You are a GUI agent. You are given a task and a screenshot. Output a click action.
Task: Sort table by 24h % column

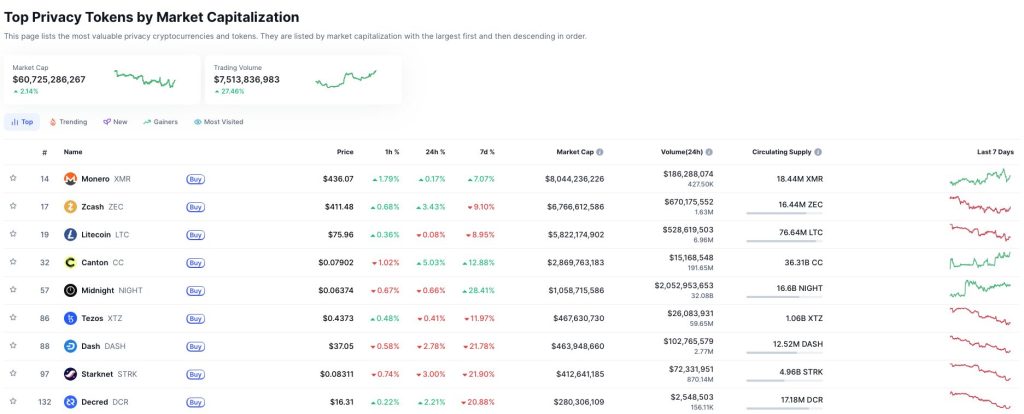[x=435, y=152]
